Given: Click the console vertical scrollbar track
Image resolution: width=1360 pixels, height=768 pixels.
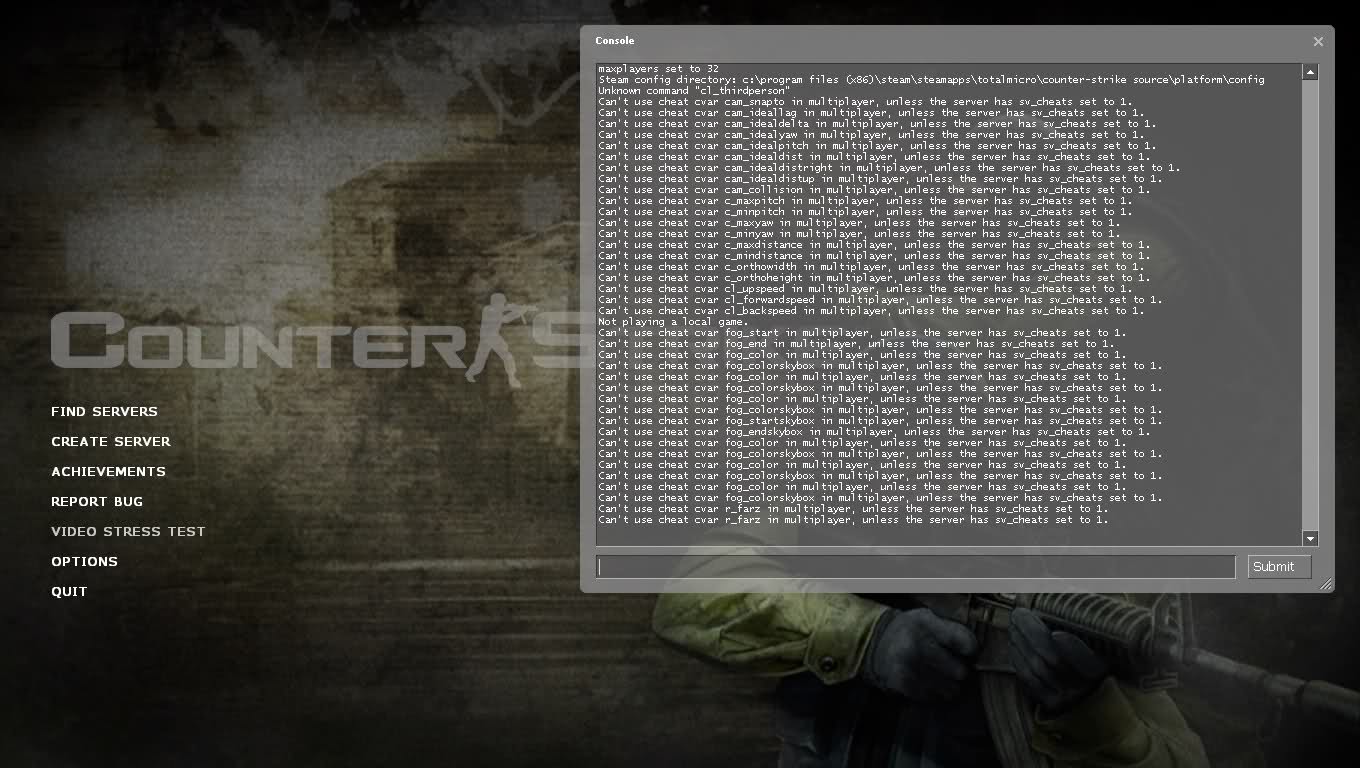Looking at the screenshot, I should coord(1310,300).
